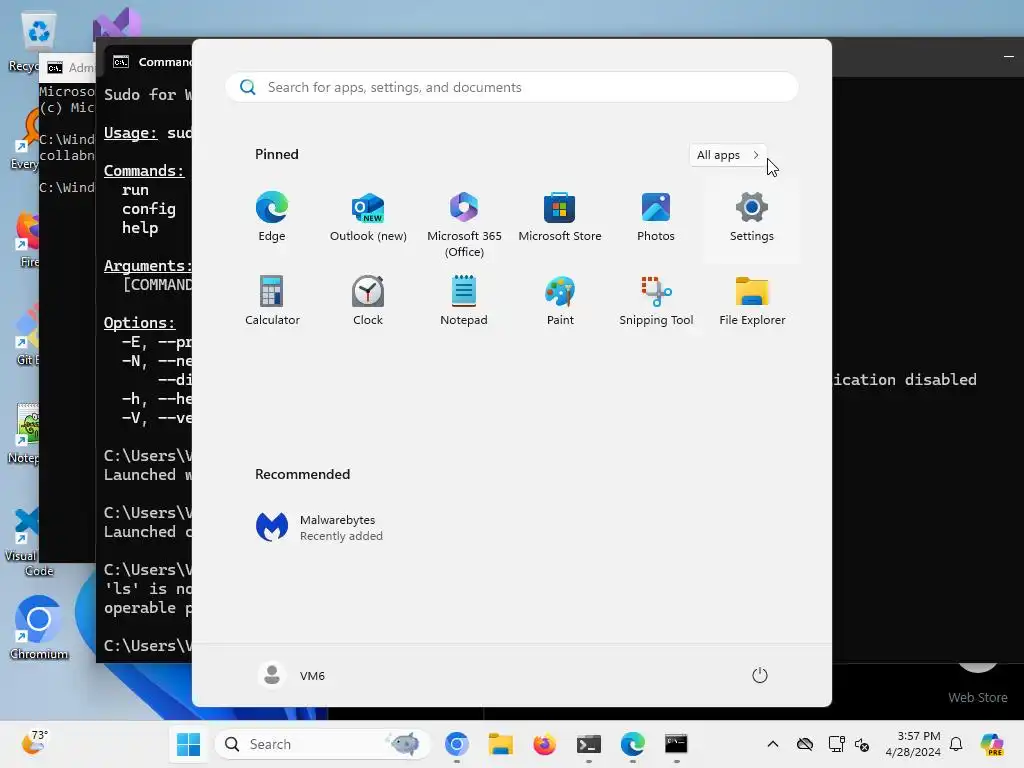Open notifications bell icon
The width and height of the screenshot is (1024, 768).
(956, 744)
